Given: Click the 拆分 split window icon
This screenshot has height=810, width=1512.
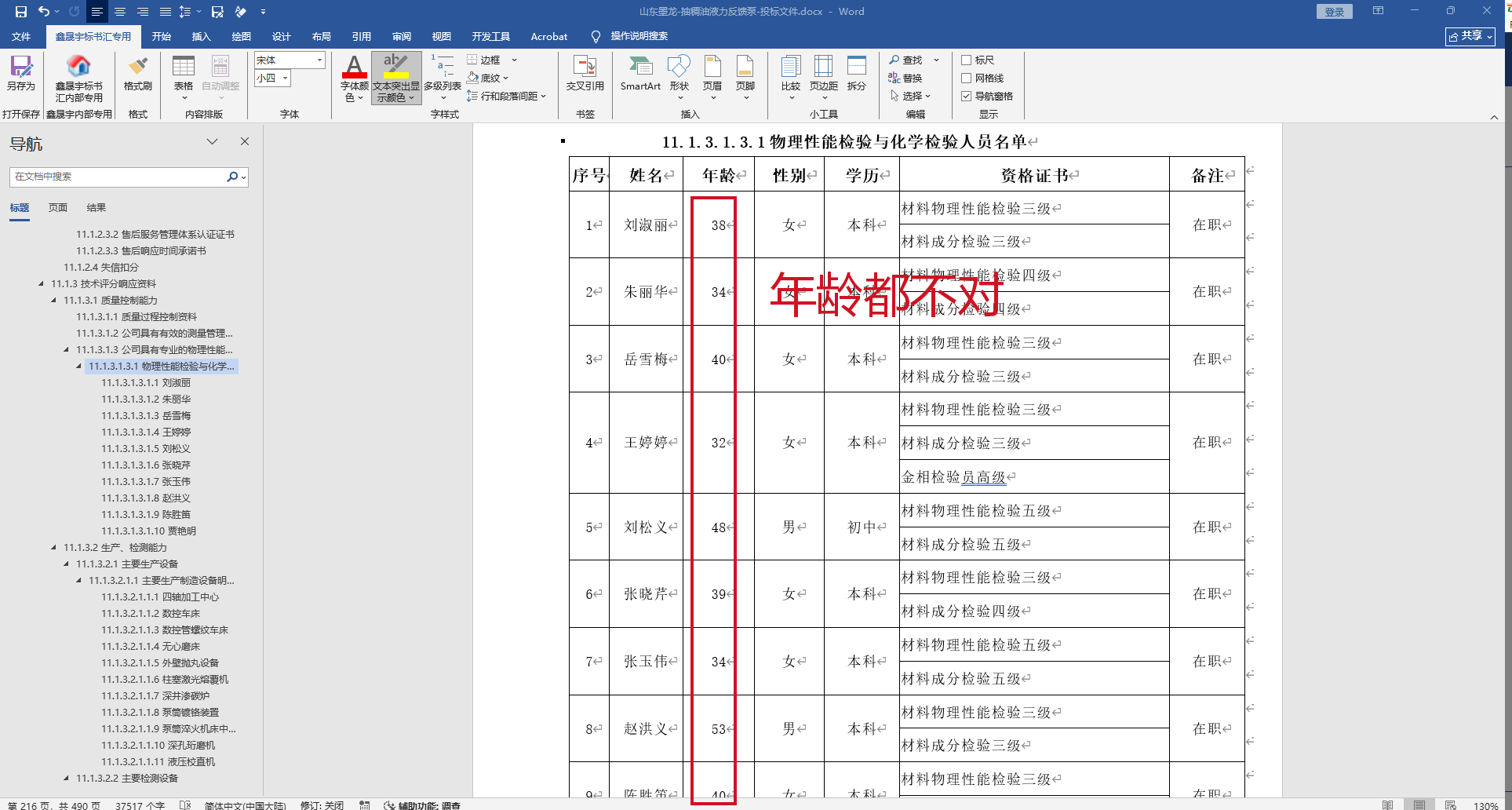Looking at the screenshot, I should (857, 73).
